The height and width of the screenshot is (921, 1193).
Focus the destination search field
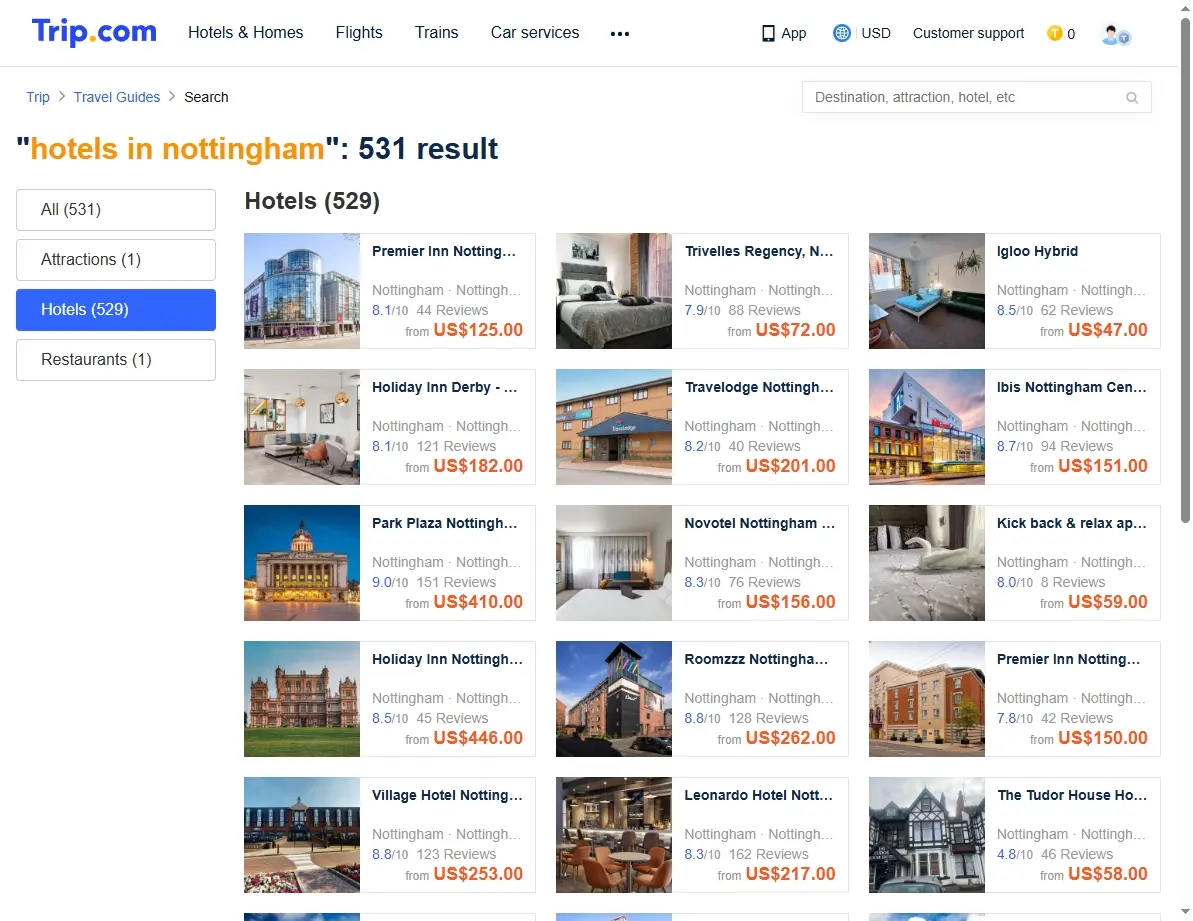(976, 97)
